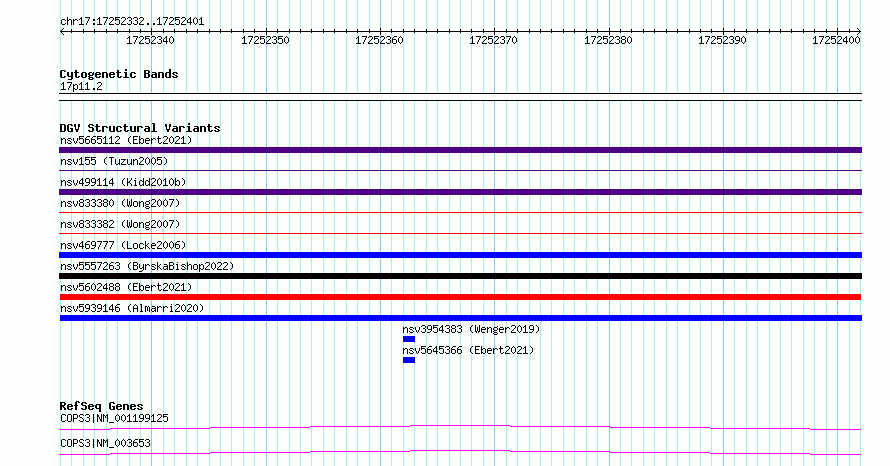Viewport: 890px width, 466px height.
Task: Click ruler position 17252400
Action: 836,40
